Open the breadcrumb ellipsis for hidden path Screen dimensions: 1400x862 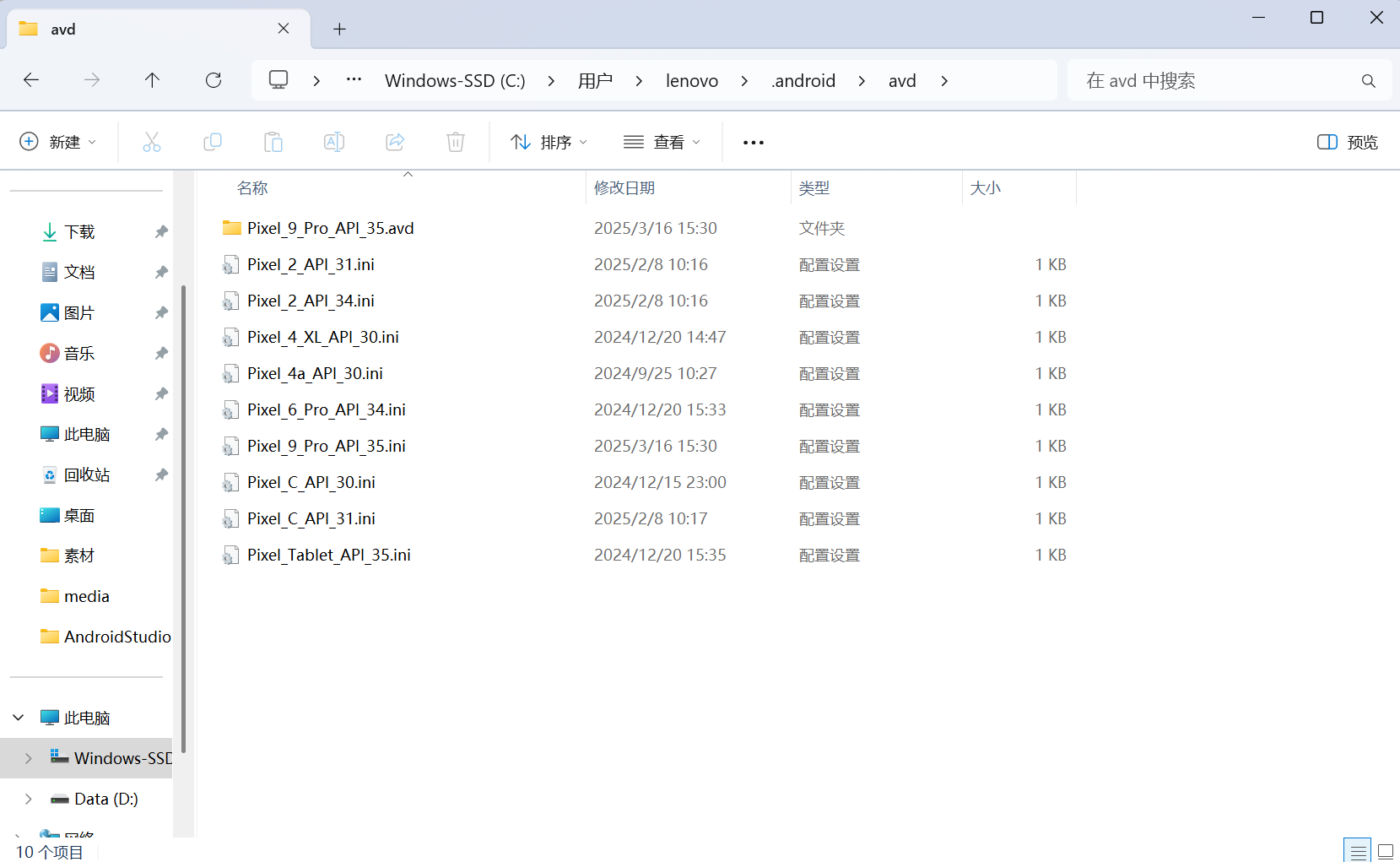[354, 80]
